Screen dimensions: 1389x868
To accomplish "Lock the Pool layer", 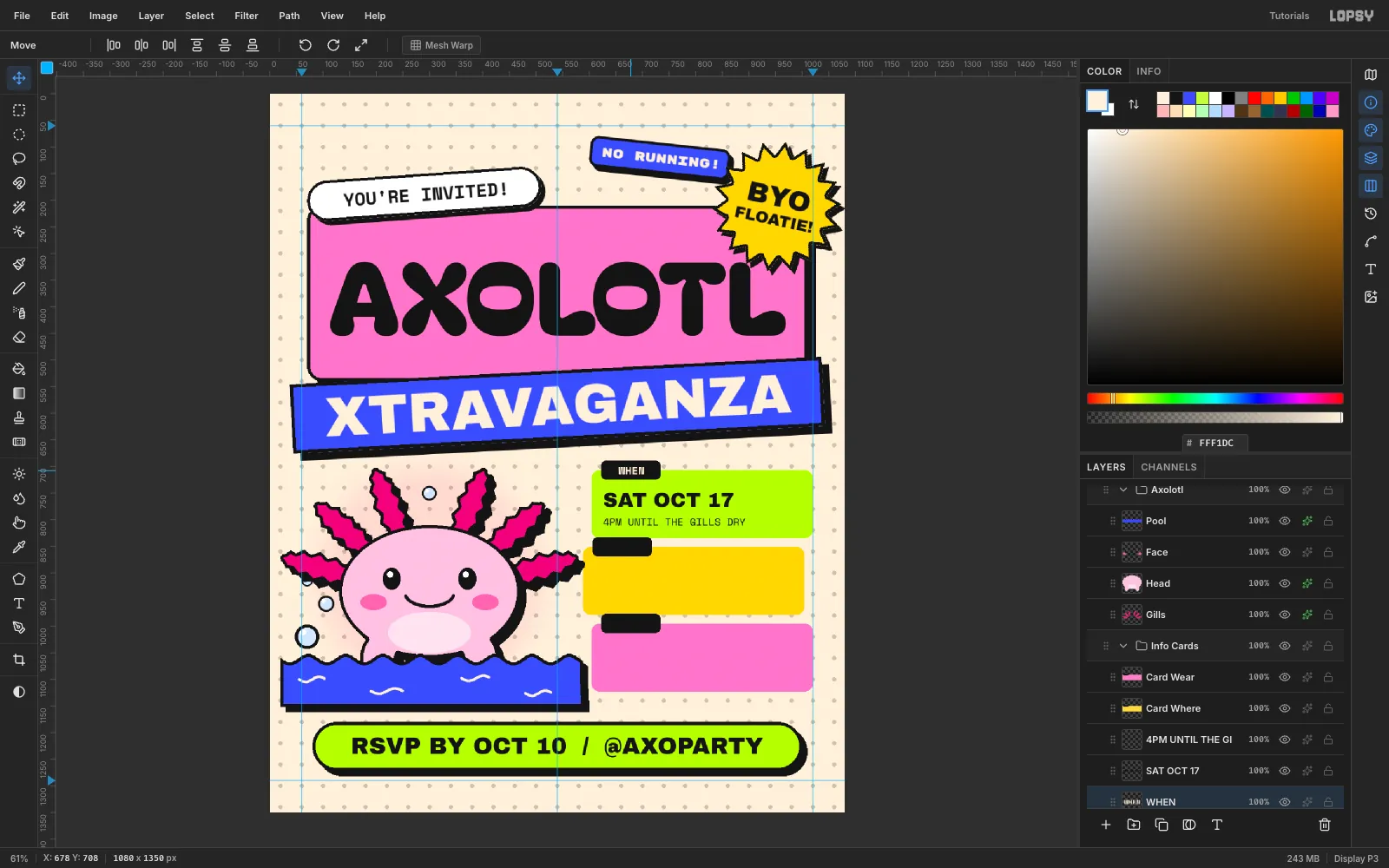I will pos(1328,521).
